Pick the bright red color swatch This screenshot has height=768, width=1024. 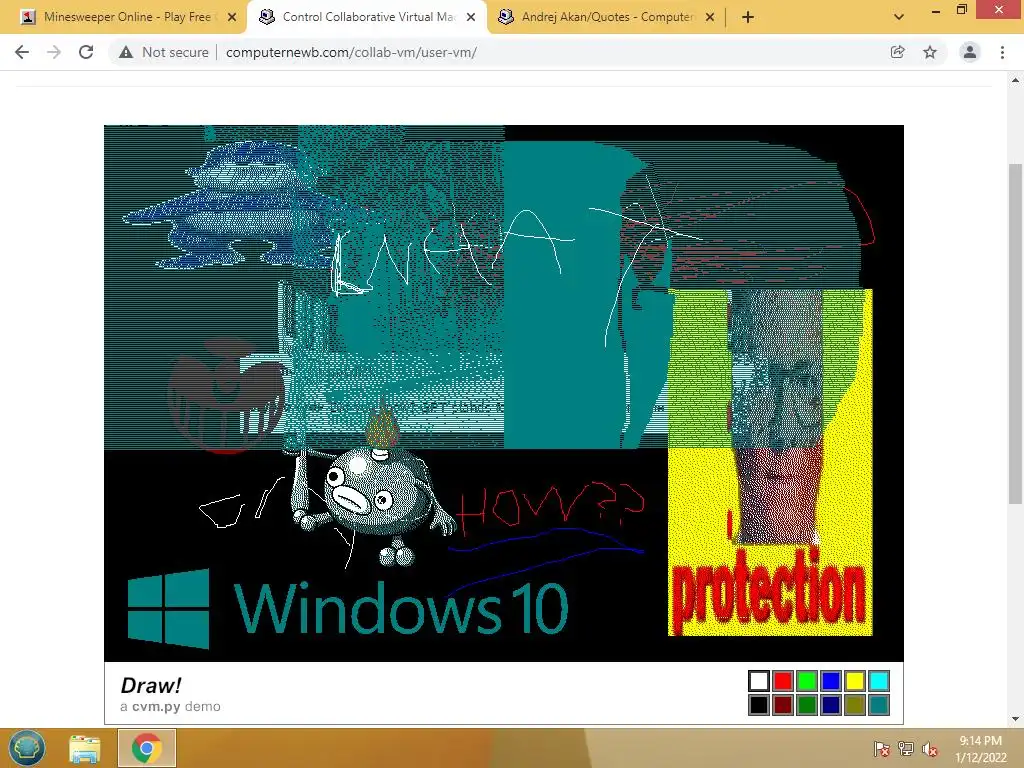[x=782, y=681]
